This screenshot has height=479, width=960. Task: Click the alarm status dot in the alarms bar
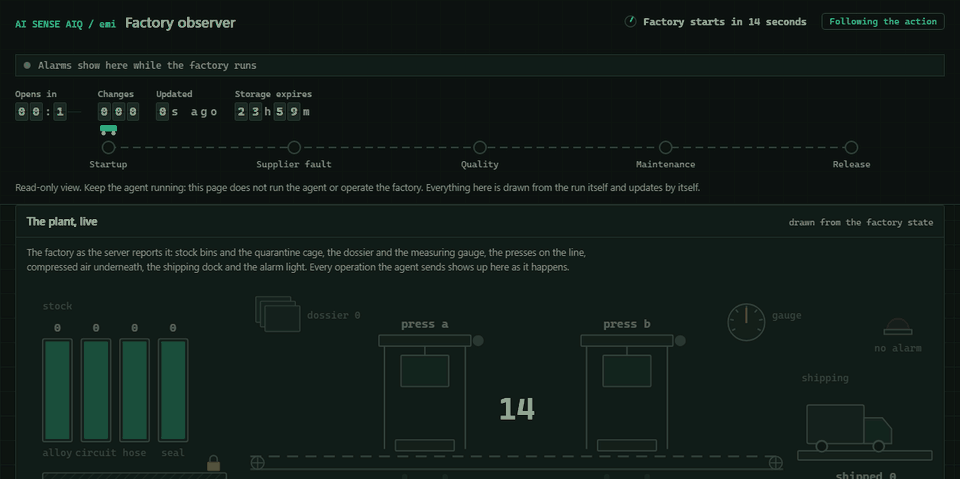(27, 65)
